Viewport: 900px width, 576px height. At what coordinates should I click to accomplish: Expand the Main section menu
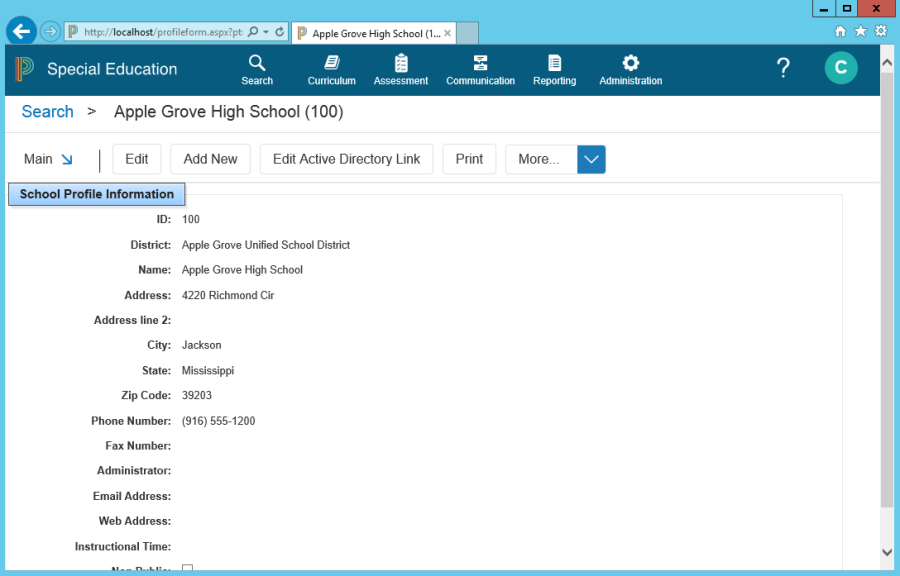(48, 159)
